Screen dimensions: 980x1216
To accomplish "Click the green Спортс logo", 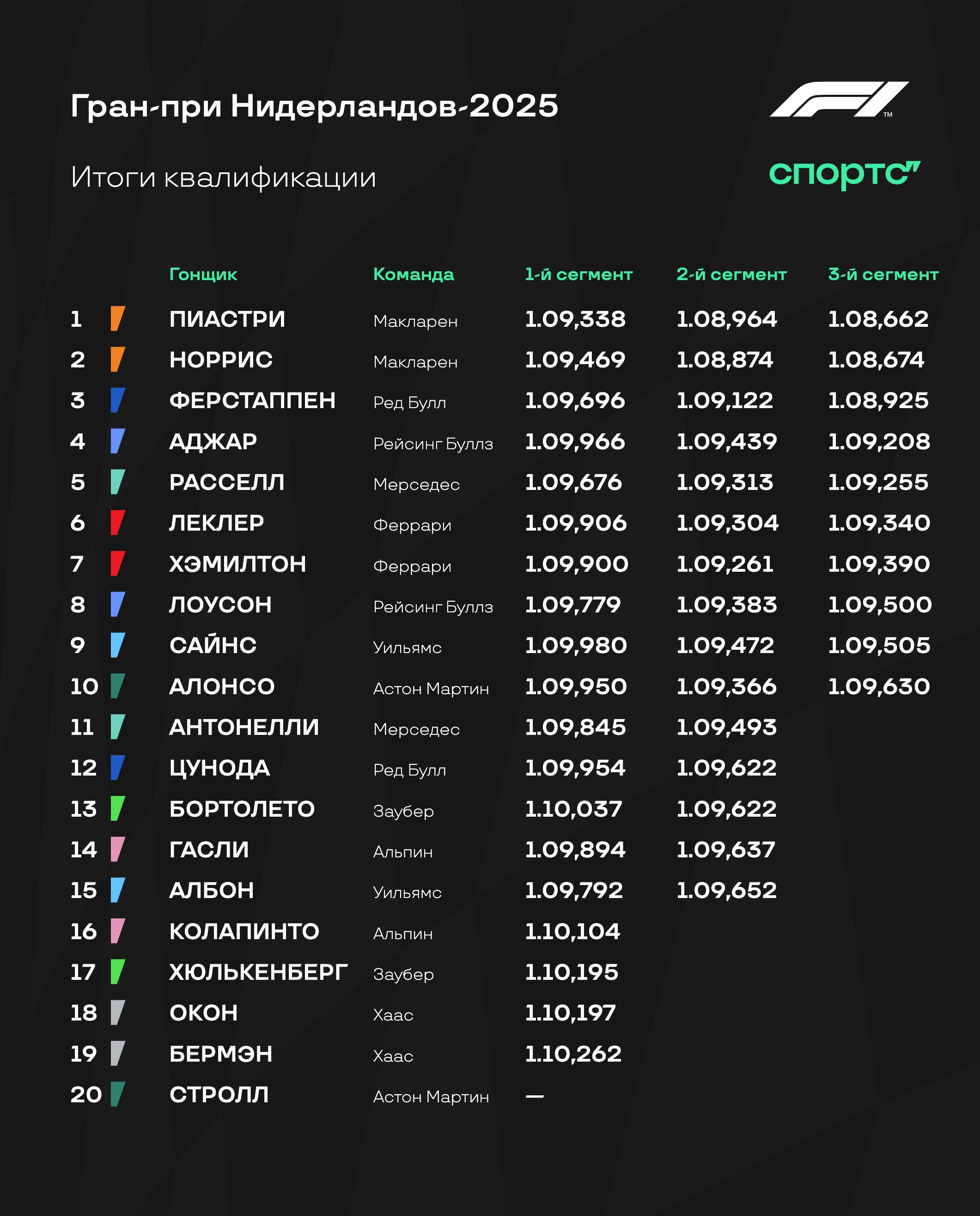I will click(x=845, y=174).
